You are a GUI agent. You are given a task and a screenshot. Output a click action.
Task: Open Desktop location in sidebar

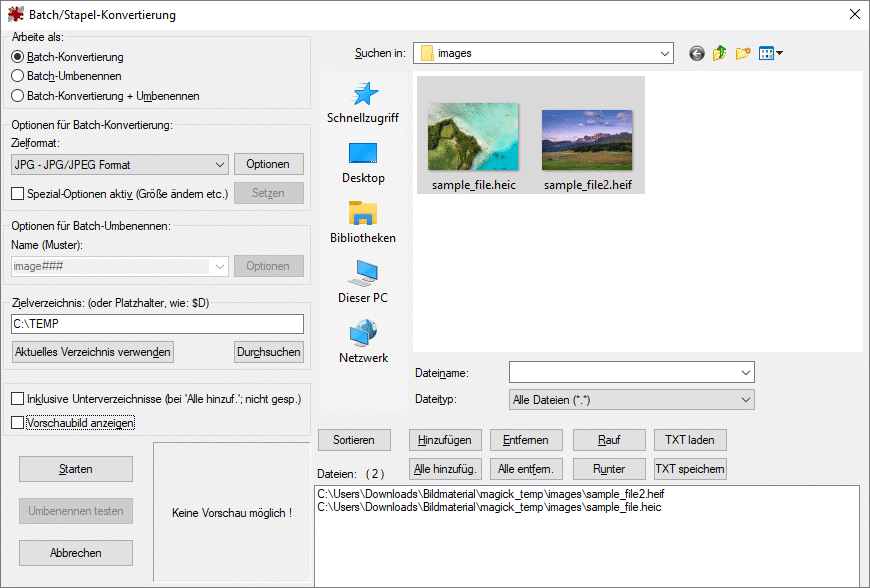(363, 154)
